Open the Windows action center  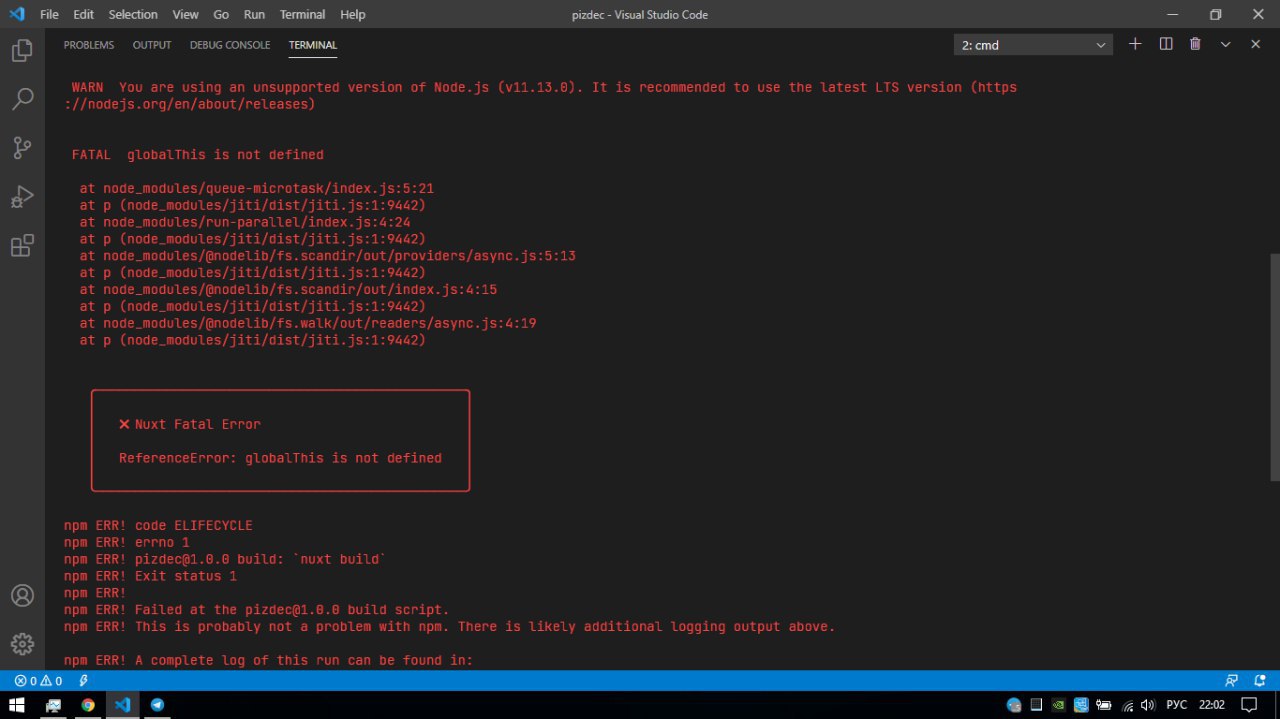tap(1249, 704)
